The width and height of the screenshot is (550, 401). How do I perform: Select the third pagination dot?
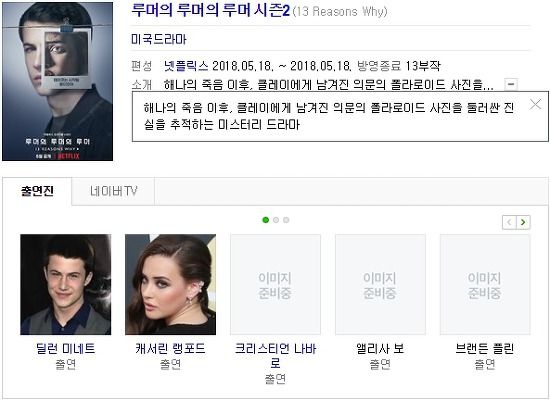coord(286,220)
